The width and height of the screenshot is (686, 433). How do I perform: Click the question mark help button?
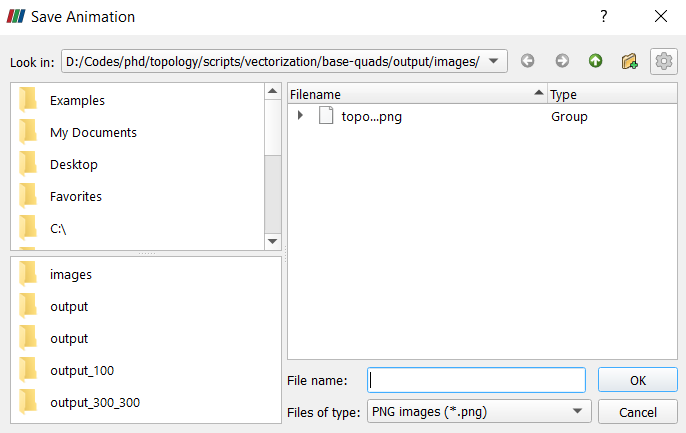[x=603, y=17]
